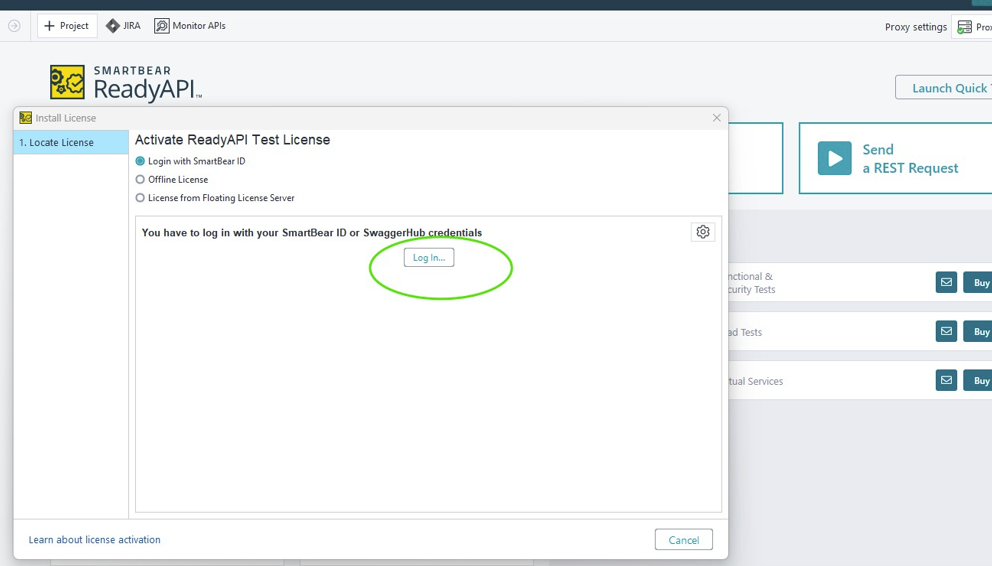The height and width of the screenshot is (566, 992).
Task: Click the SmartBear ReadyAPI logo
Action: (x=126, y=83)
